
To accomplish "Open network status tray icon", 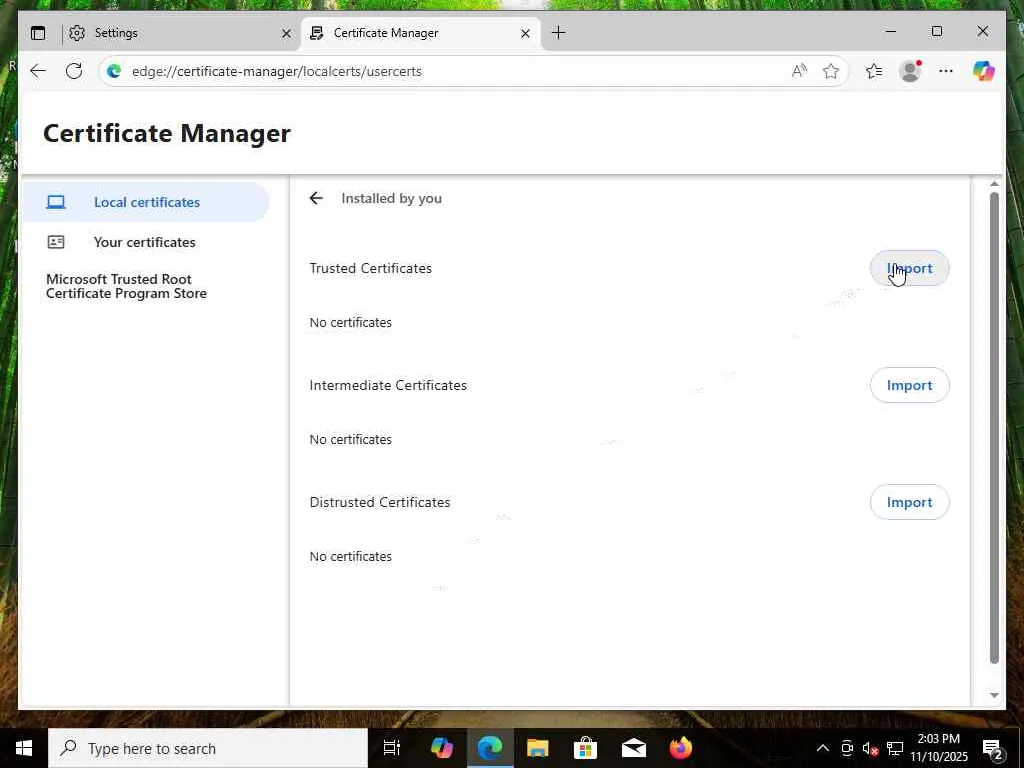I will pyautogui.click(x=895, y=748).
